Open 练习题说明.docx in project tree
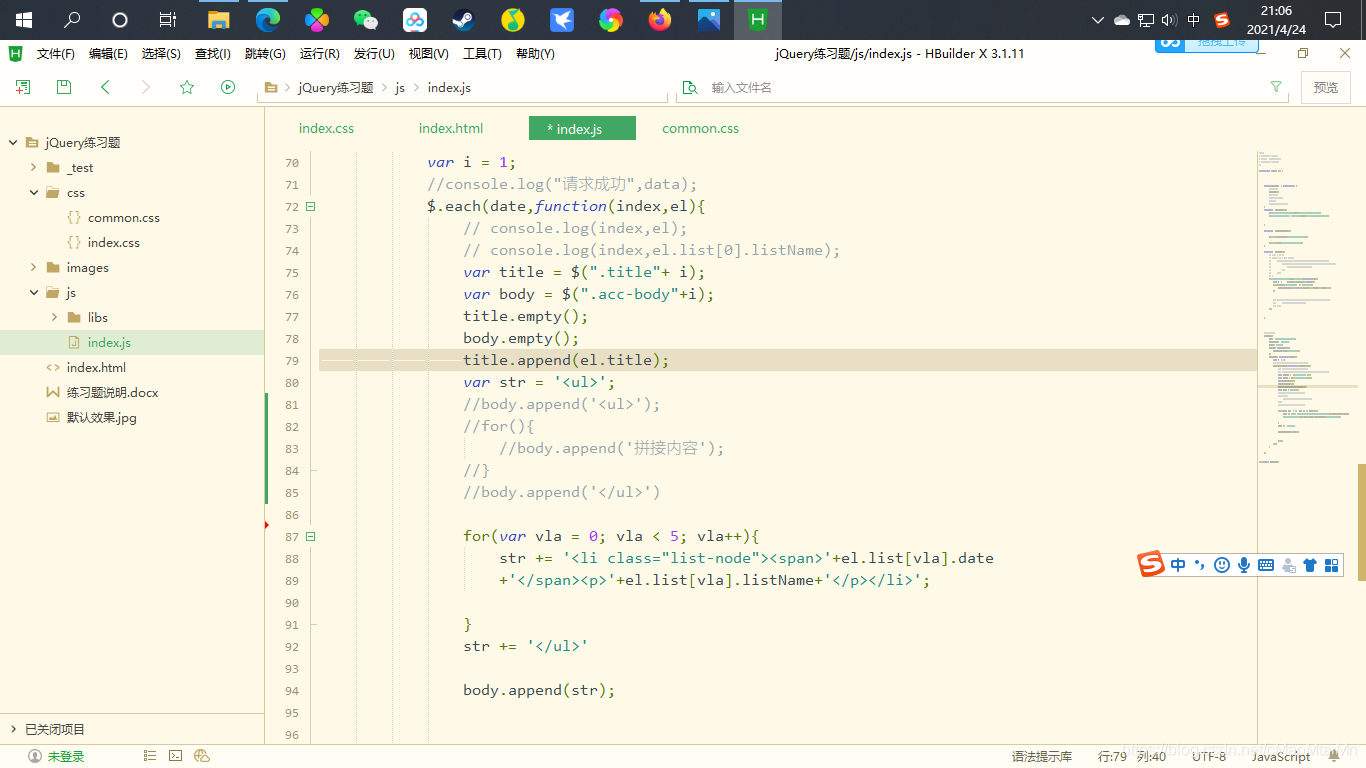The image size is (1366, 768). tap(112, 393)
